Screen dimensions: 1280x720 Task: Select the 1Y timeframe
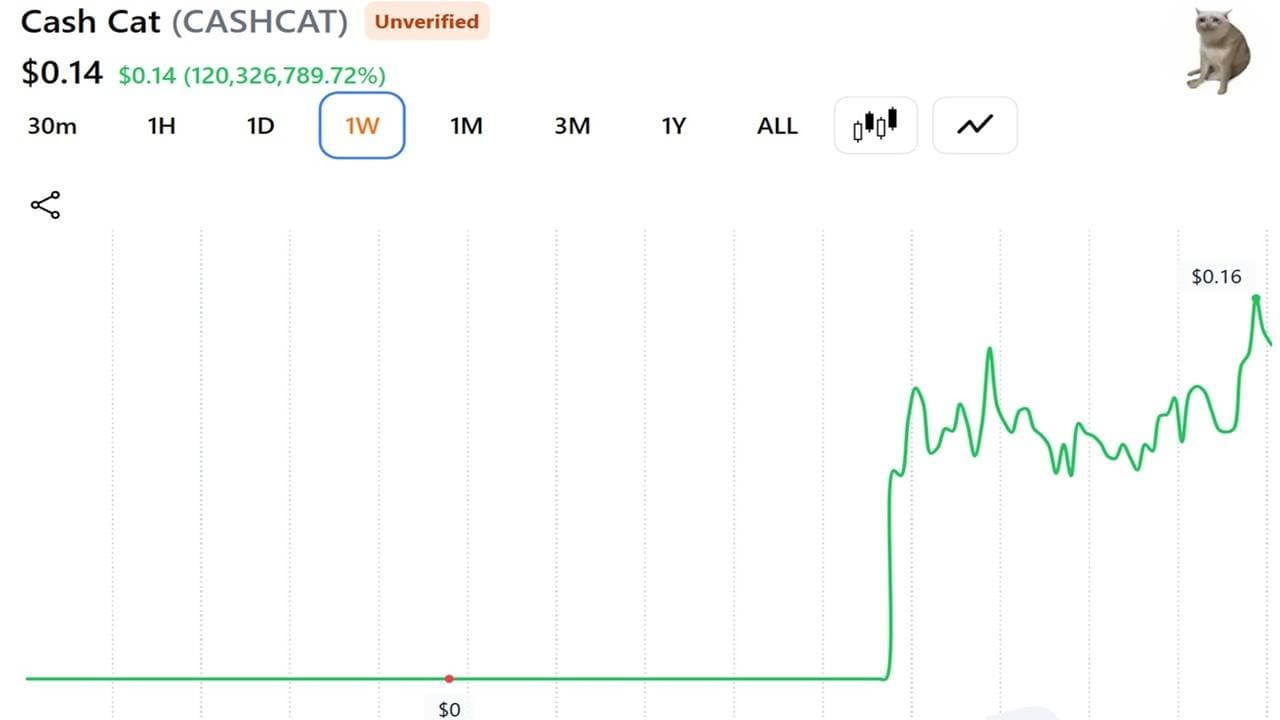click(x=674, y=126)
